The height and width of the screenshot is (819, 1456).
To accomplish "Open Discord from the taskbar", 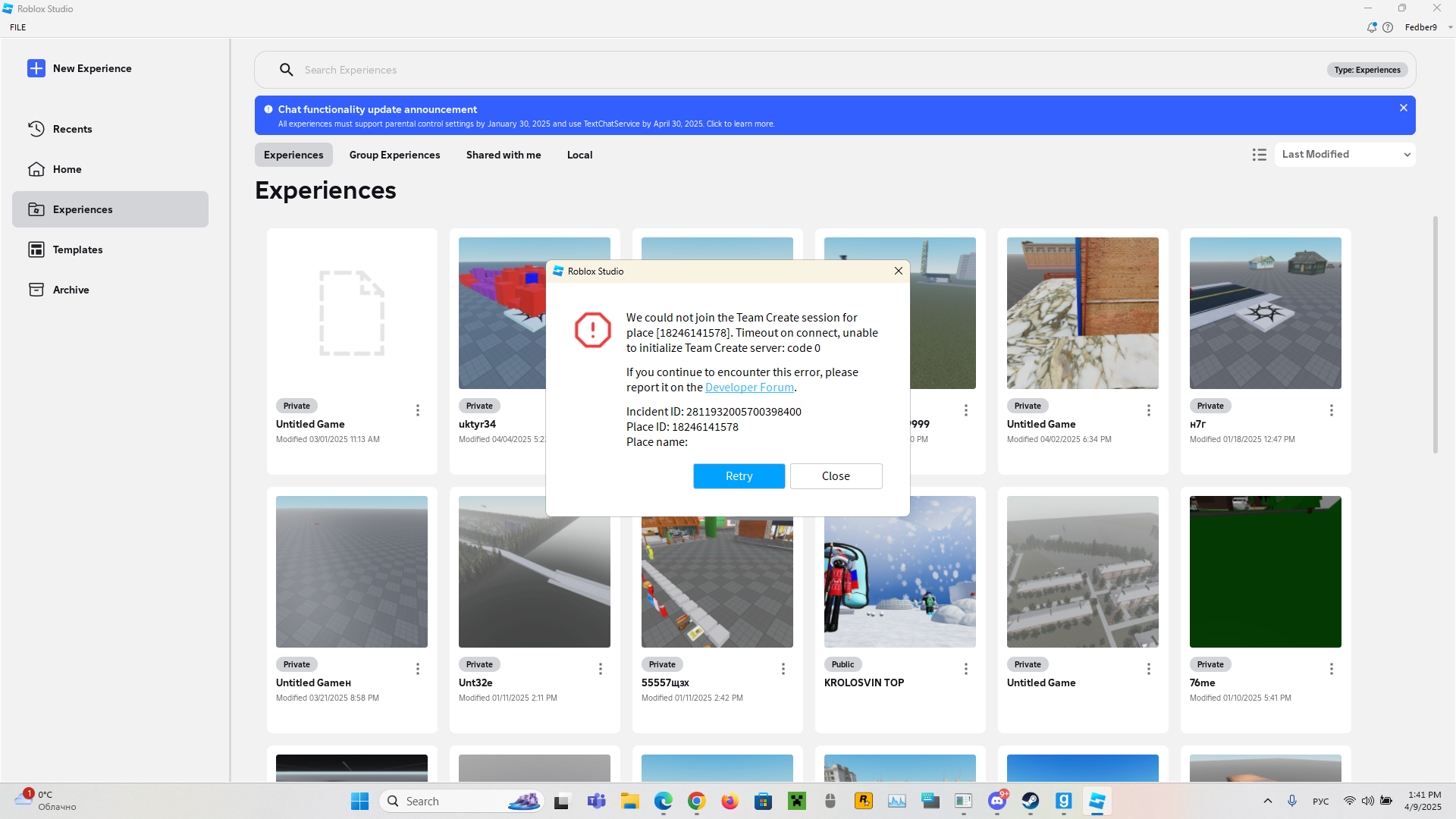I will tap(997, 801).
